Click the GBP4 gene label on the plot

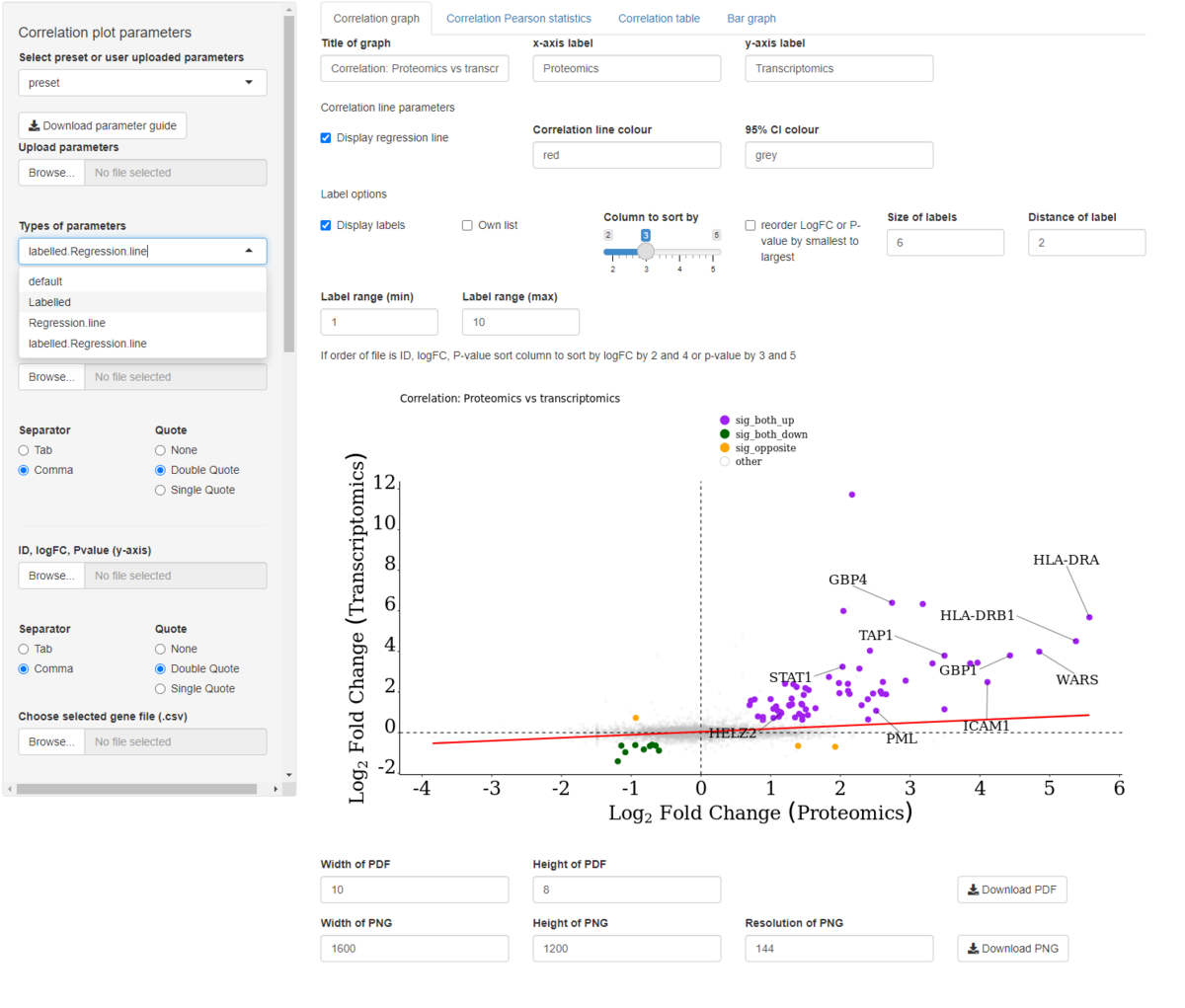click(847, 580)
